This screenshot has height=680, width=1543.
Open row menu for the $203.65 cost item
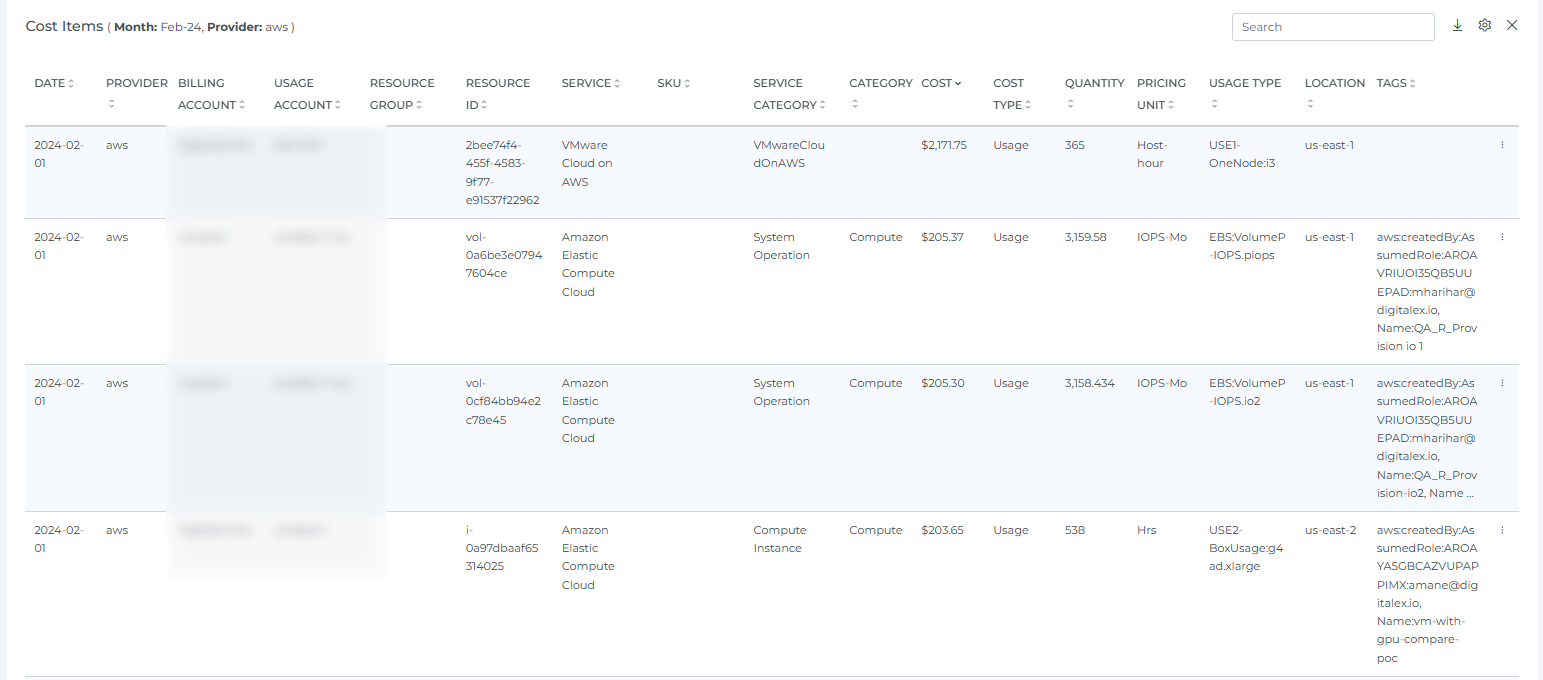click(1502, 530)
